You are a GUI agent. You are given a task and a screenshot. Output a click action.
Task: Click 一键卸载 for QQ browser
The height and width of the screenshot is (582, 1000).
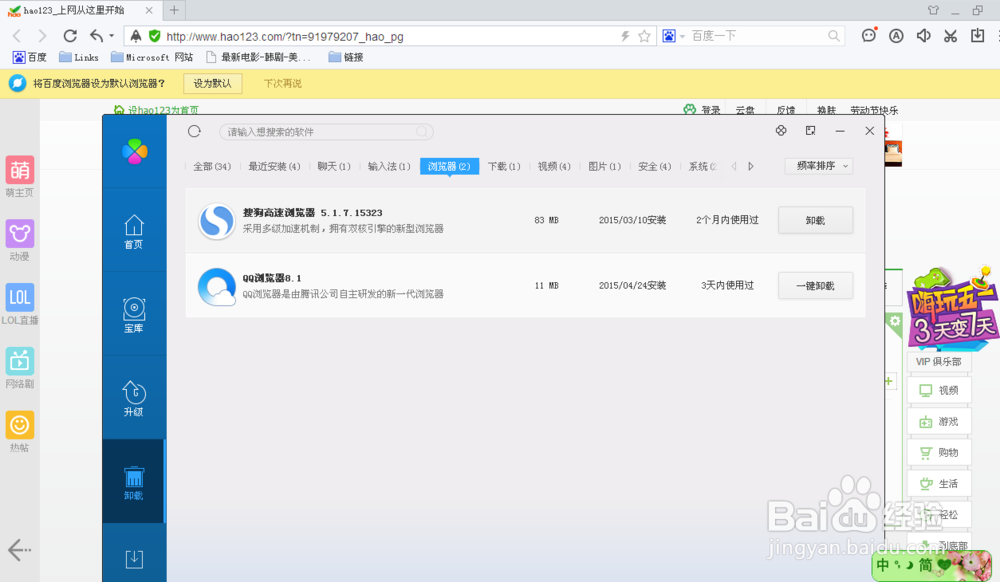815,286
